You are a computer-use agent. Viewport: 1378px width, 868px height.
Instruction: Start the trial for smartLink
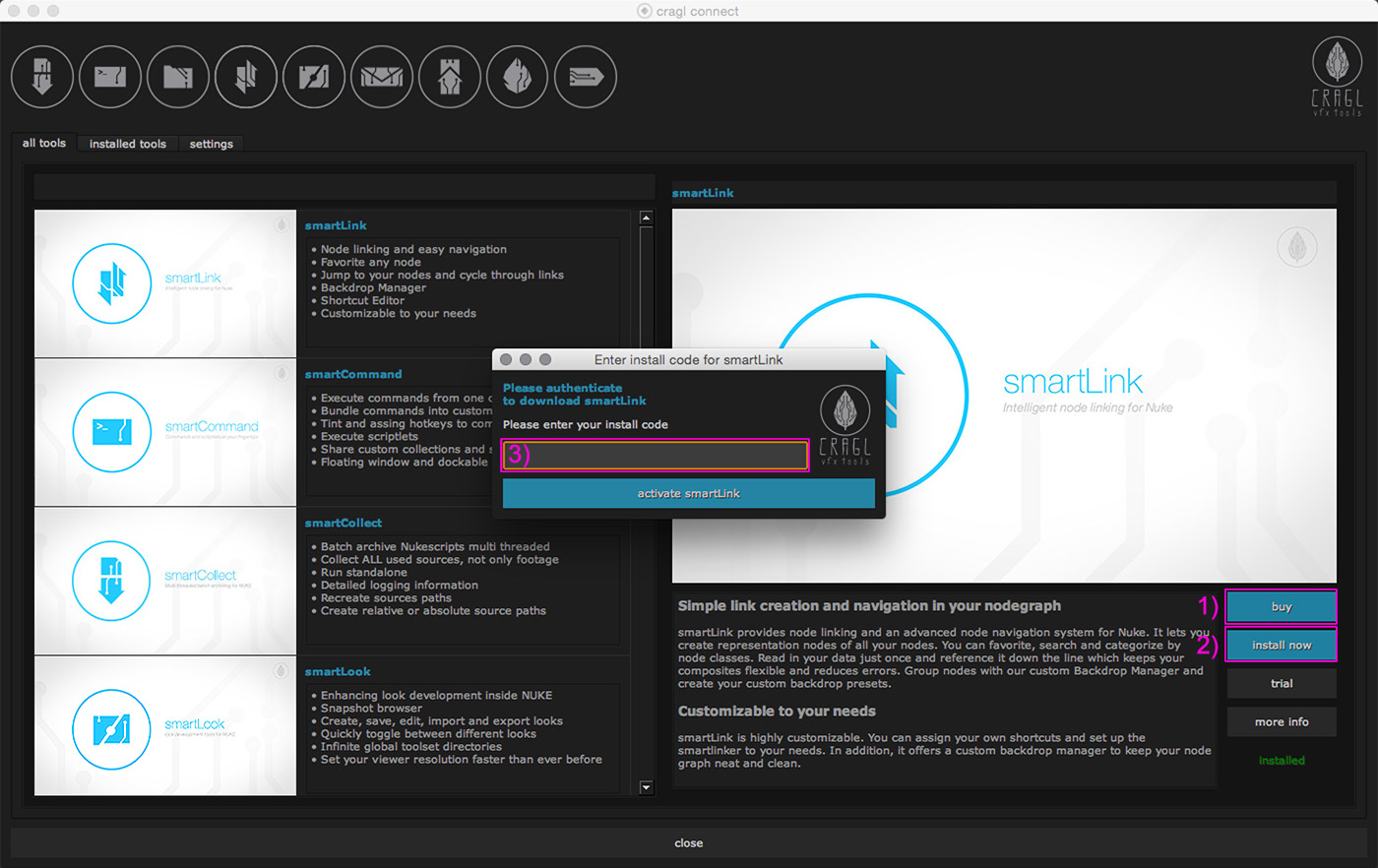pyautogui.click(x=1282, y=684)
